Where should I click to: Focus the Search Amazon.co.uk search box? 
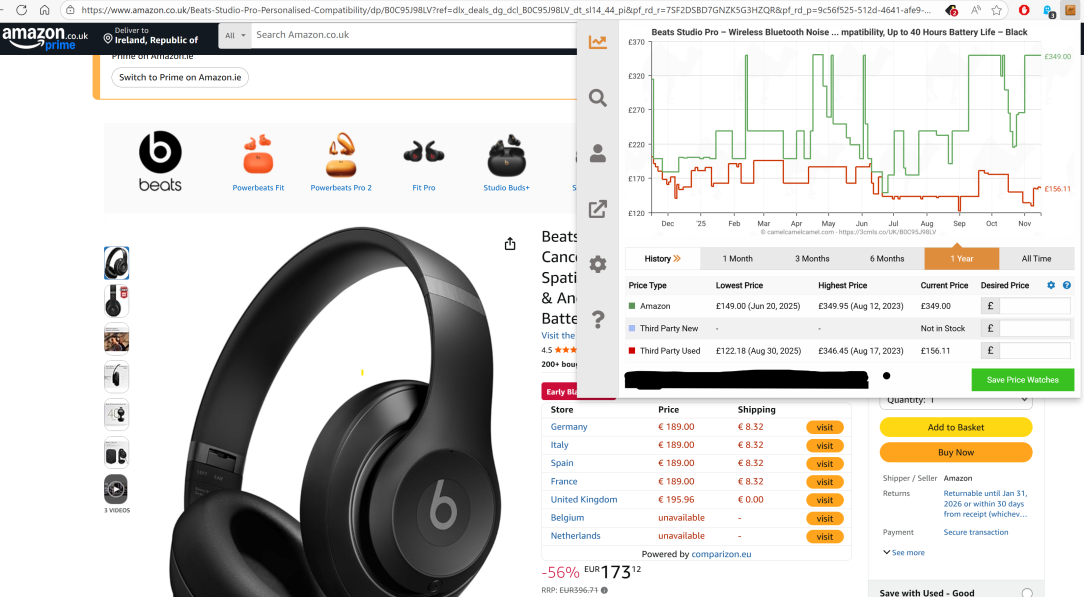(x=415, y=35)
